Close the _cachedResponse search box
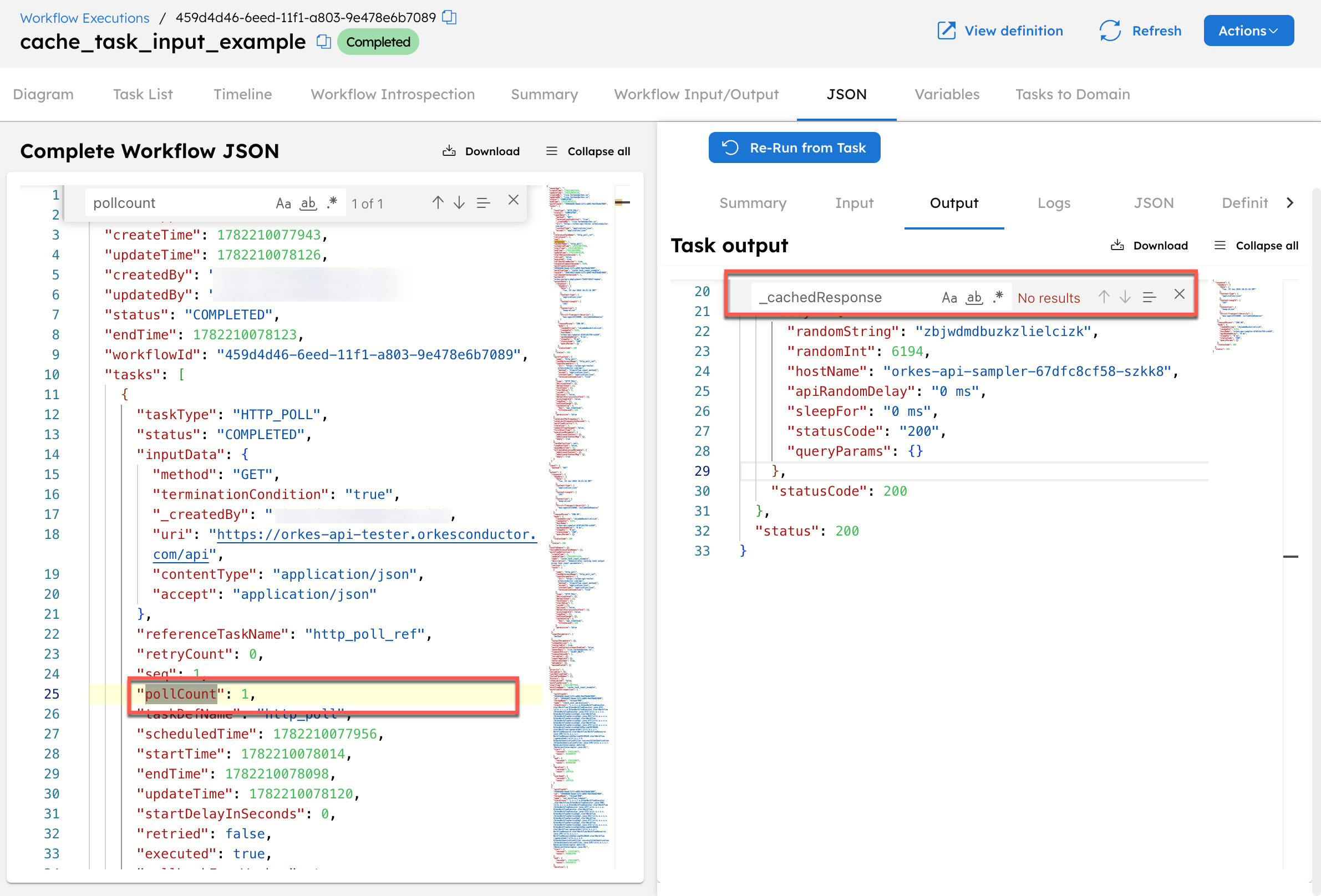Viewport: 1321px width, 896px height. (x=1180, y=294)
